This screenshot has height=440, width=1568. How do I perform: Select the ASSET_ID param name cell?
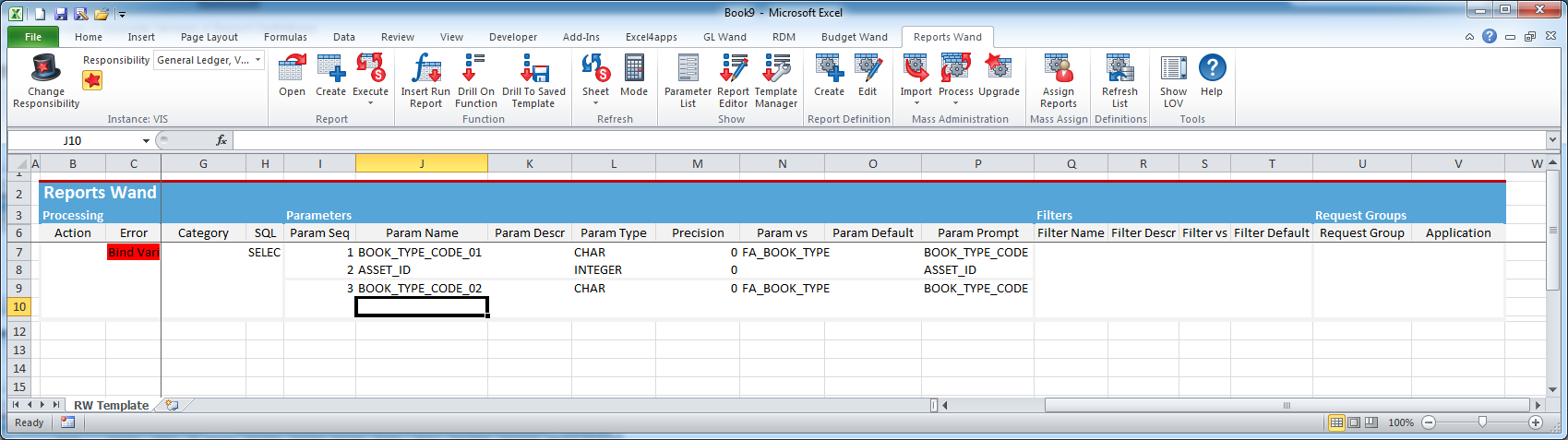click(421, 270)
